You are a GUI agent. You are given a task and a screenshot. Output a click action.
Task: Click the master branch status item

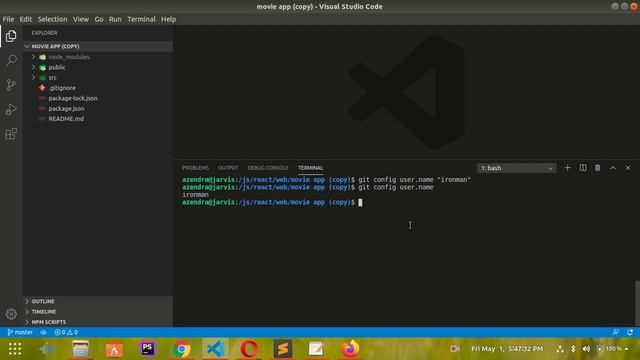[x=20, y=332]
